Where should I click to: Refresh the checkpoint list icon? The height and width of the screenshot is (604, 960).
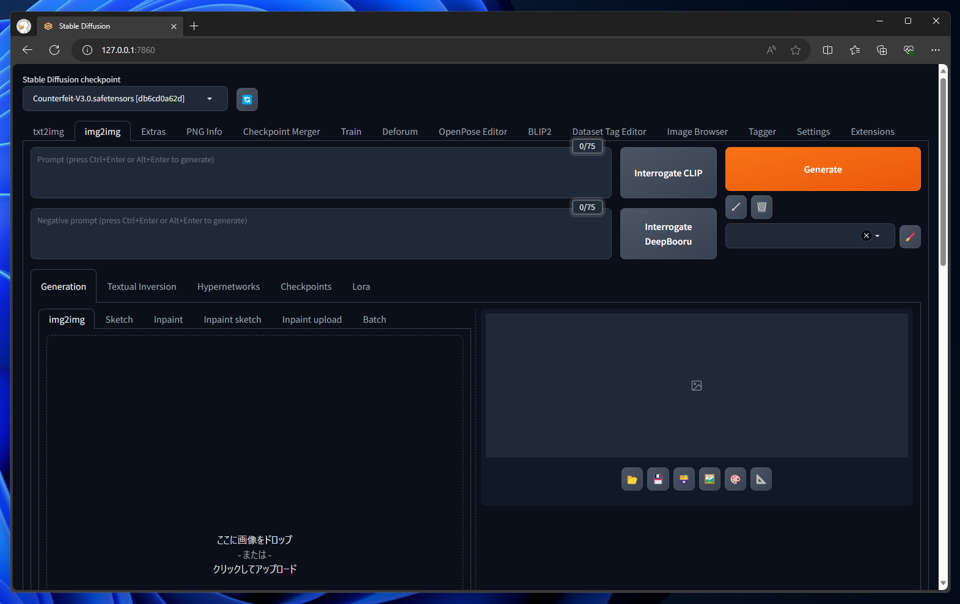tap(247, 99)
